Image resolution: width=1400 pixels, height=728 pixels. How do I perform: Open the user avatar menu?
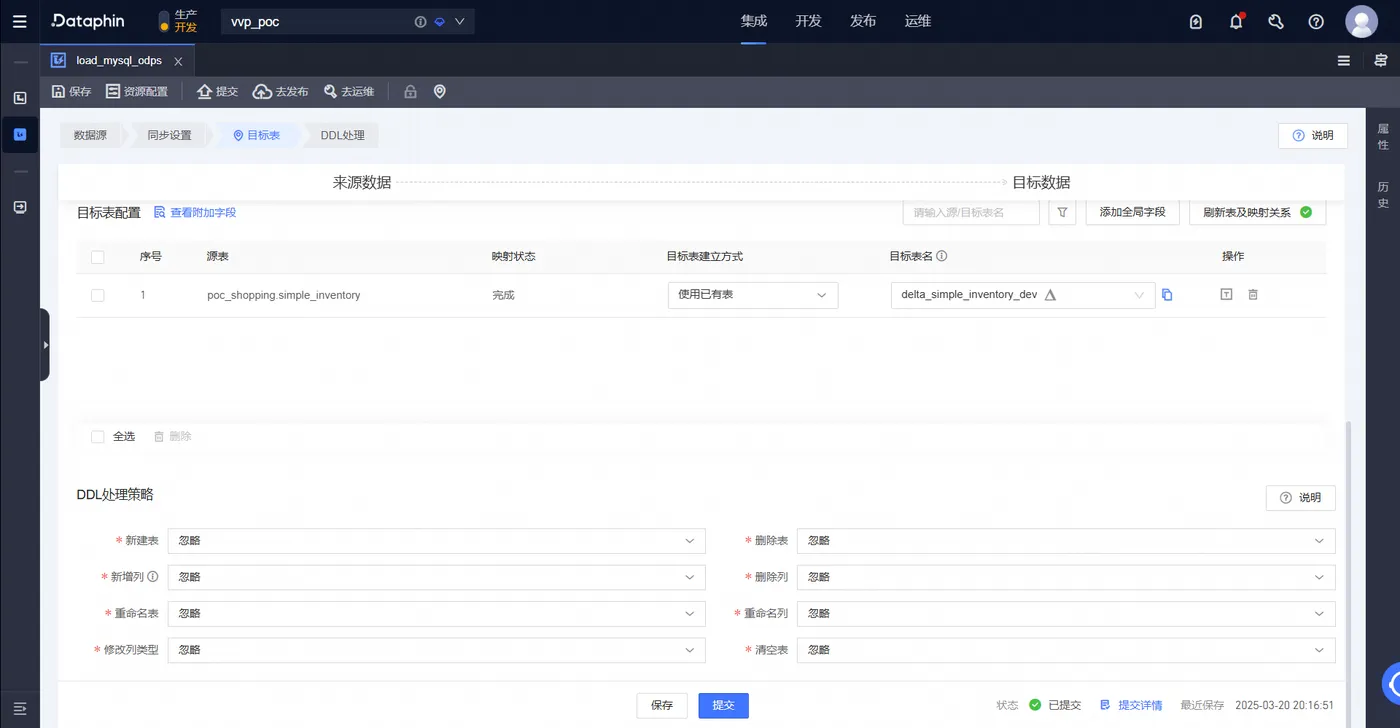point(1361,21)
